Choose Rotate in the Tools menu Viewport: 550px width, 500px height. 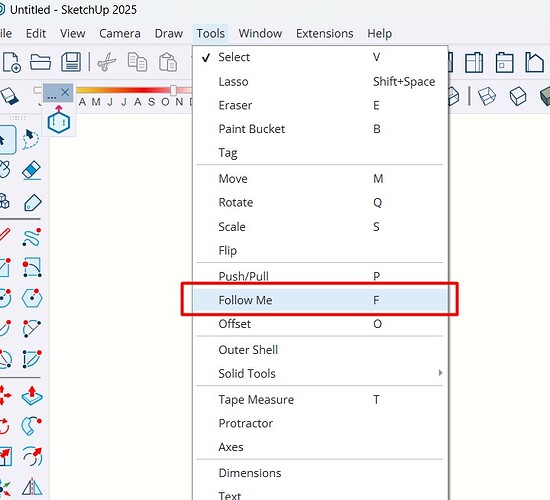click(320, 202)
